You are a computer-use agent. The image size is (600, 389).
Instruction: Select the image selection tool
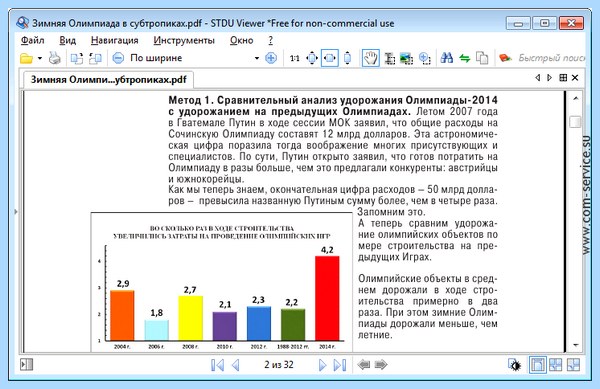(406, 58)
